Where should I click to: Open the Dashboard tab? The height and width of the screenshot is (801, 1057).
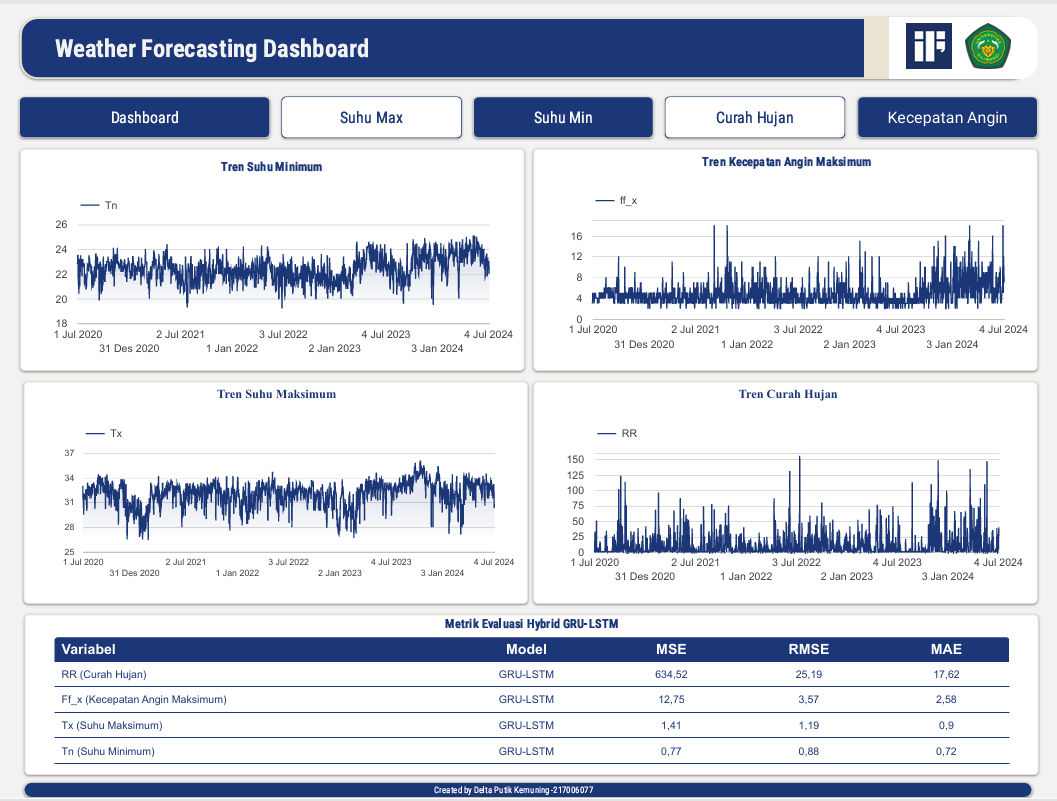[x=145, y=118]
